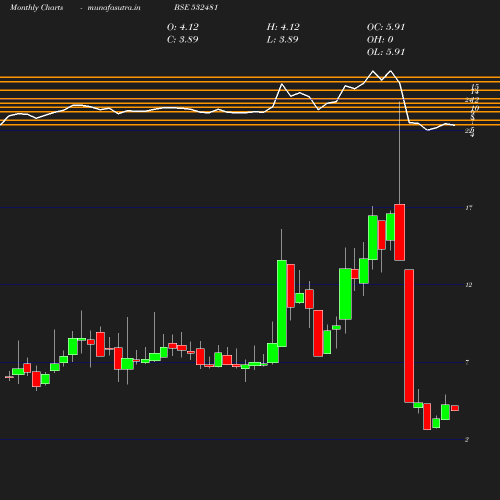Click the '7' price axis label
Image resolution: width=500 pixels, height=500 pixels.
[x=467, y=362]
